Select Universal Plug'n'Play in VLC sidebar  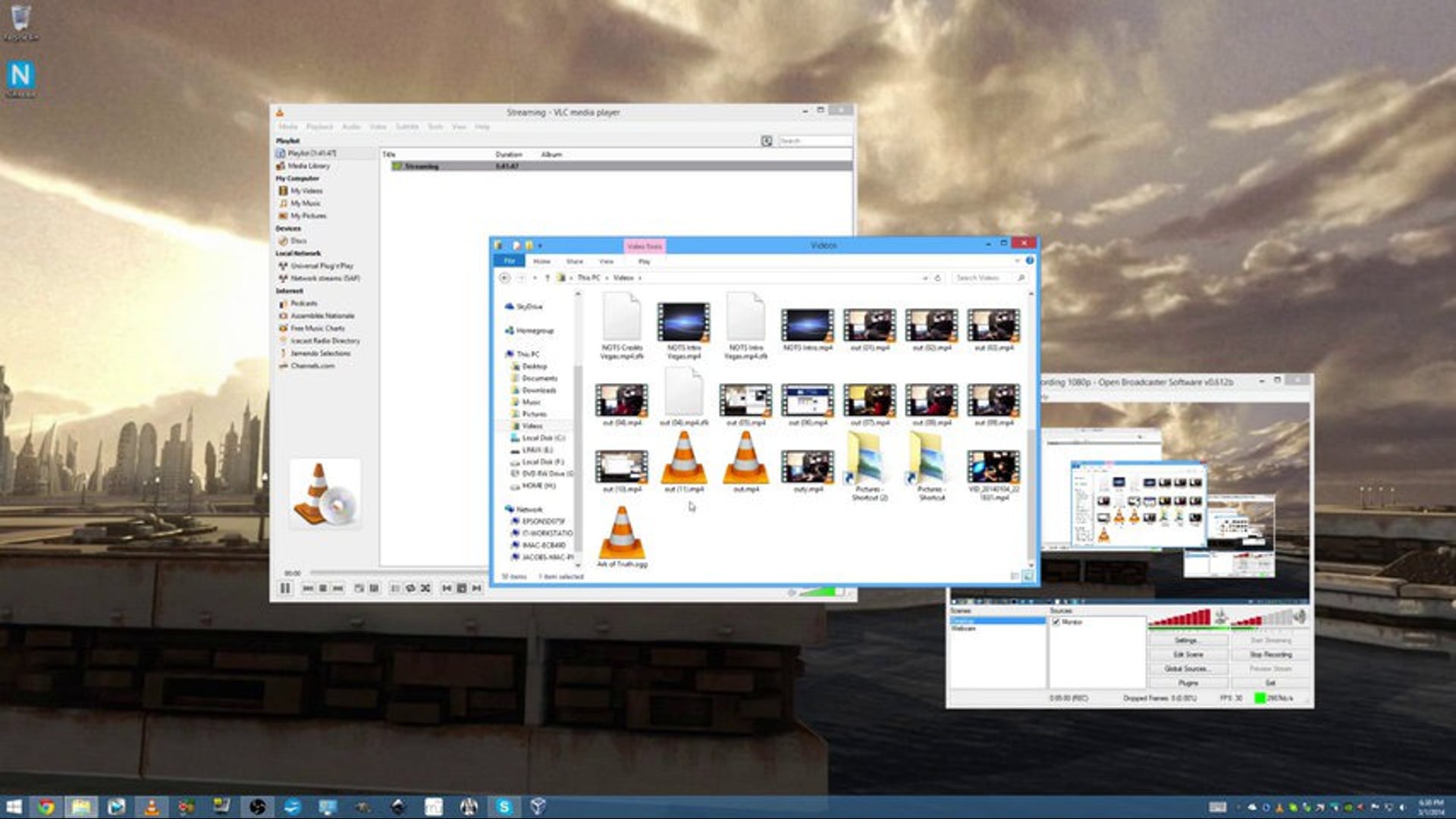[x=316, y=266]
